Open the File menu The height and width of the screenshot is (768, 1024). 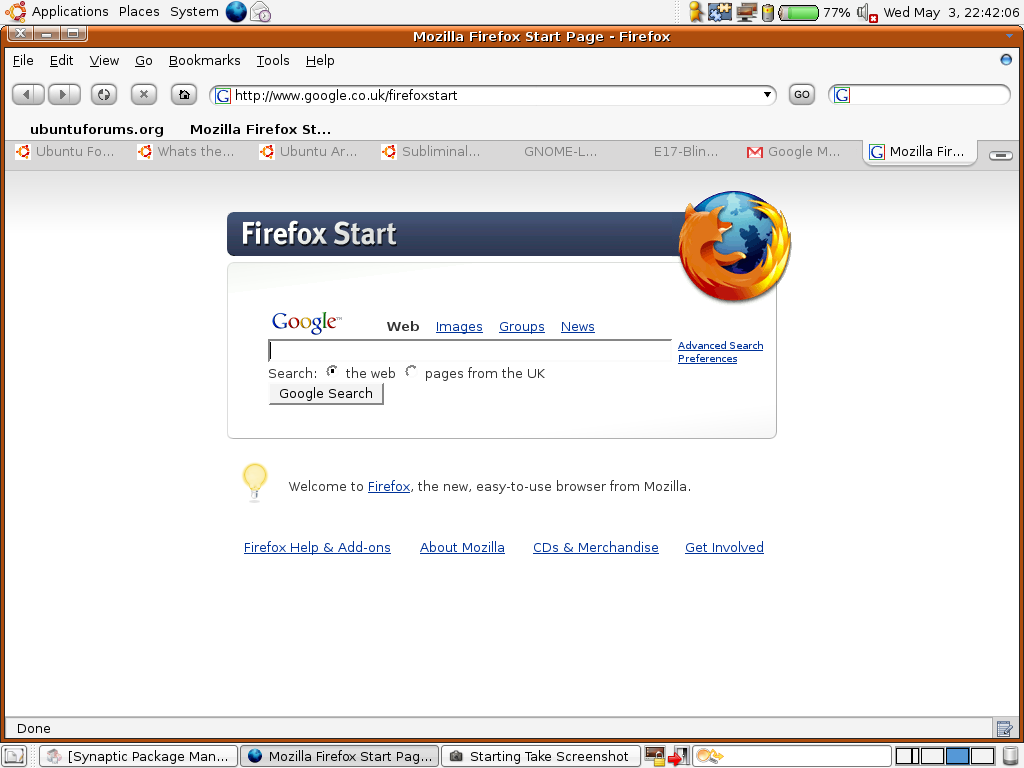pyautogui.click(x=23, y=61)
